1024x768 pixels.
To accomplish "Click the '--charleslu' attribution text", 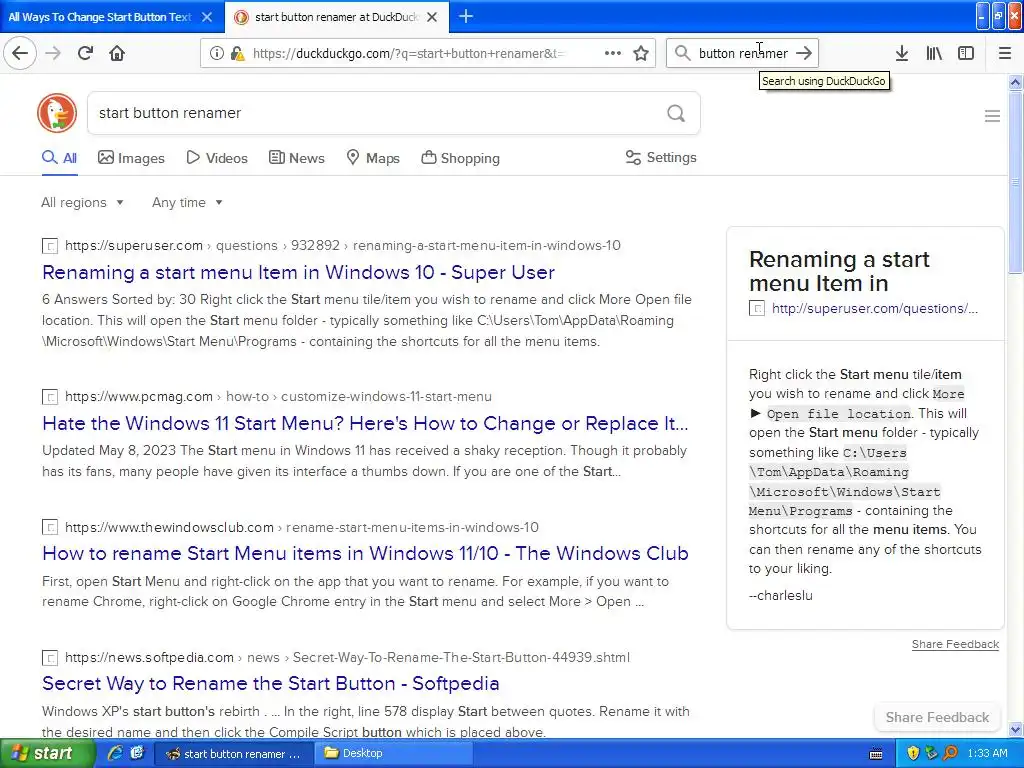I will (780, 595).
